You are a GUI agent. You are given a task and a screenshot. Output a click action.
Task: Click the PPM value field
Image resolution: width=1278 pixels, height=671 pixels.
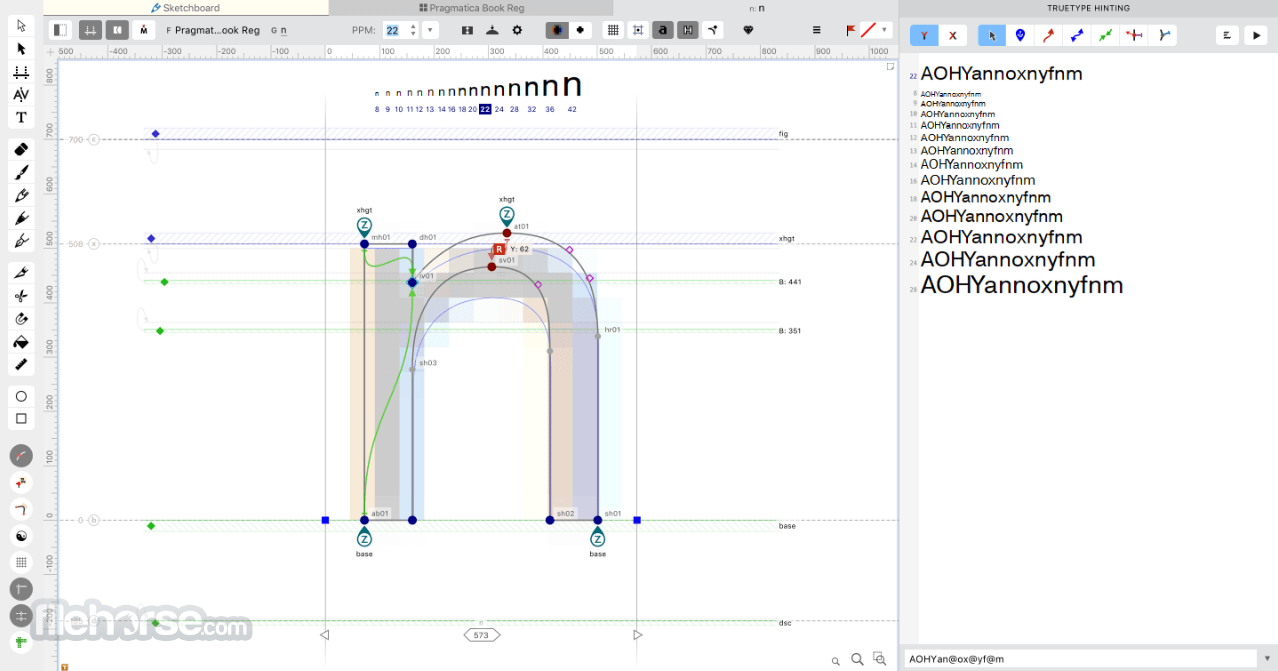pyautogui.click(x=393, y=30)
